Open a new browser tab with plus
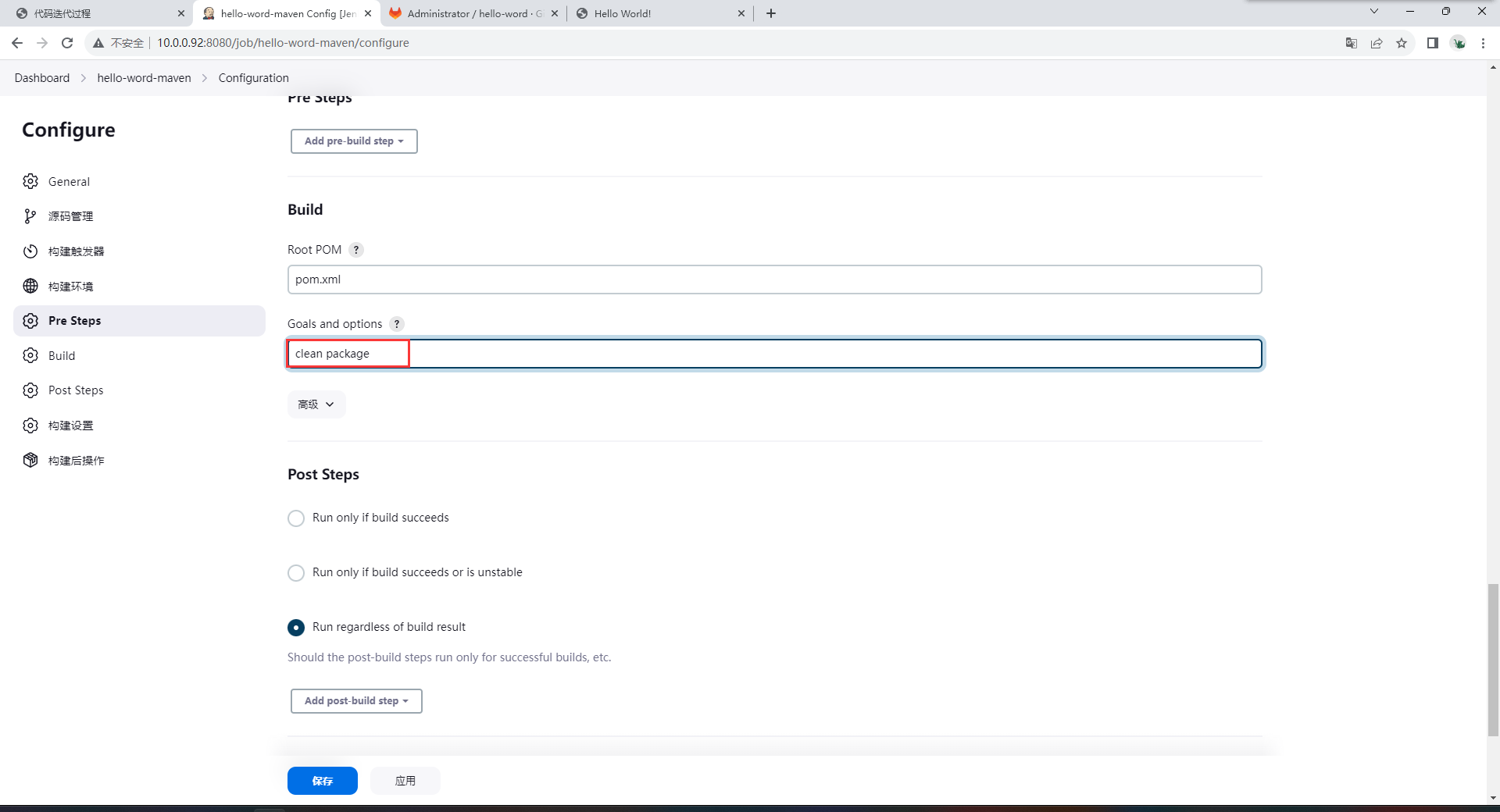 (x=771, y=13)
